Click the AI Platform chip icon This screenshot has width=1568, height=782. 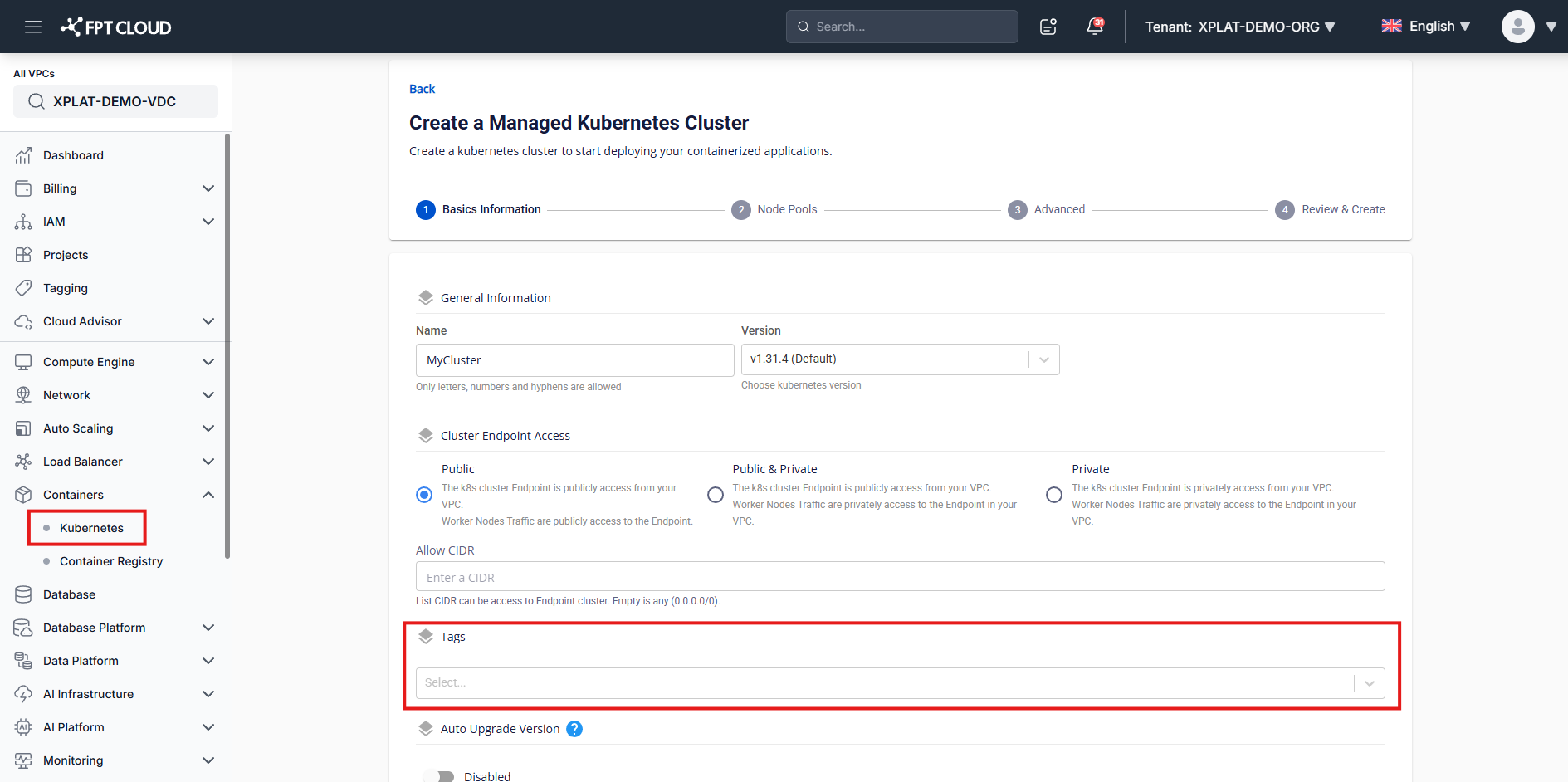pyautogui.click(x=23, y=727)
